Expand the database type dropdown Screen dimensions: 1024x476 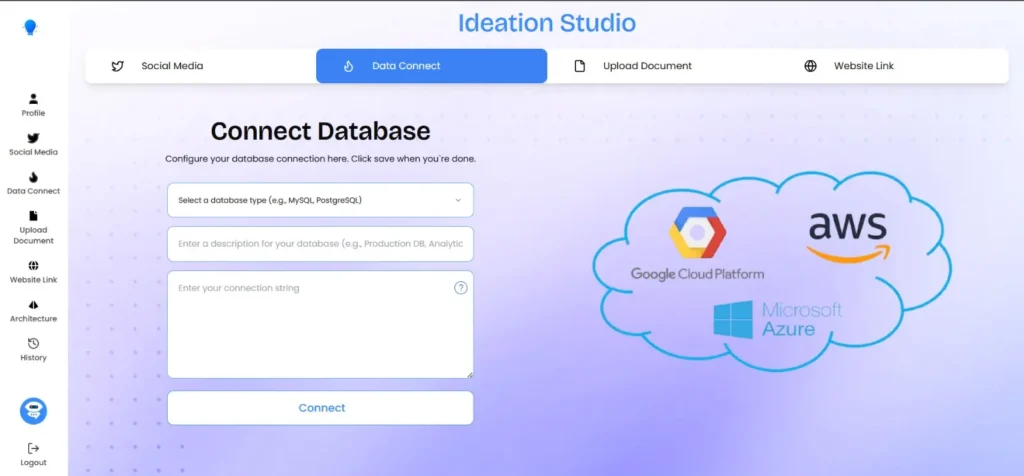319,200
